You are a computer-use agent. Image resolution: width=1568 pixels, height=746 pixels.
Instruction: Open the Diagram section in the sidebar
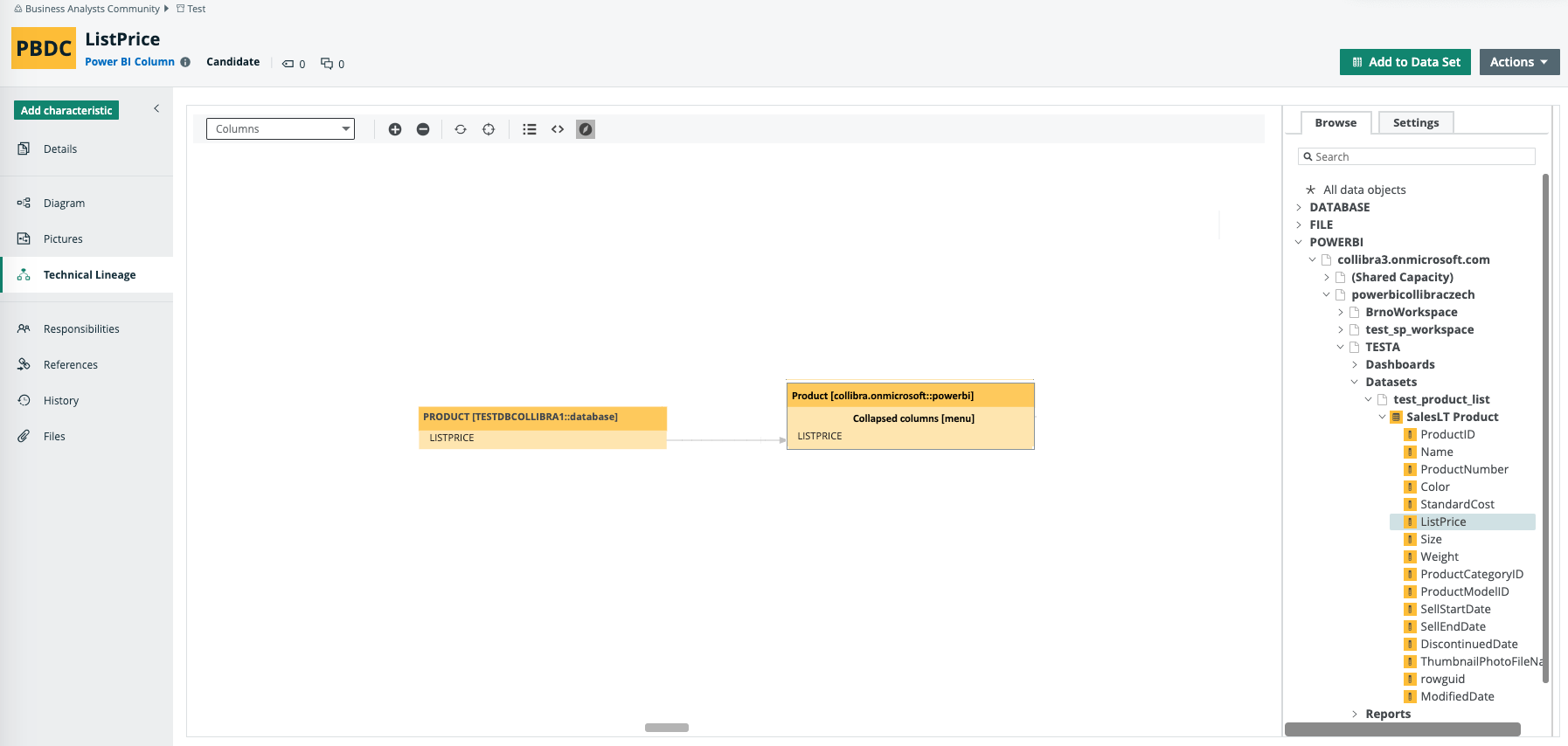64,203
